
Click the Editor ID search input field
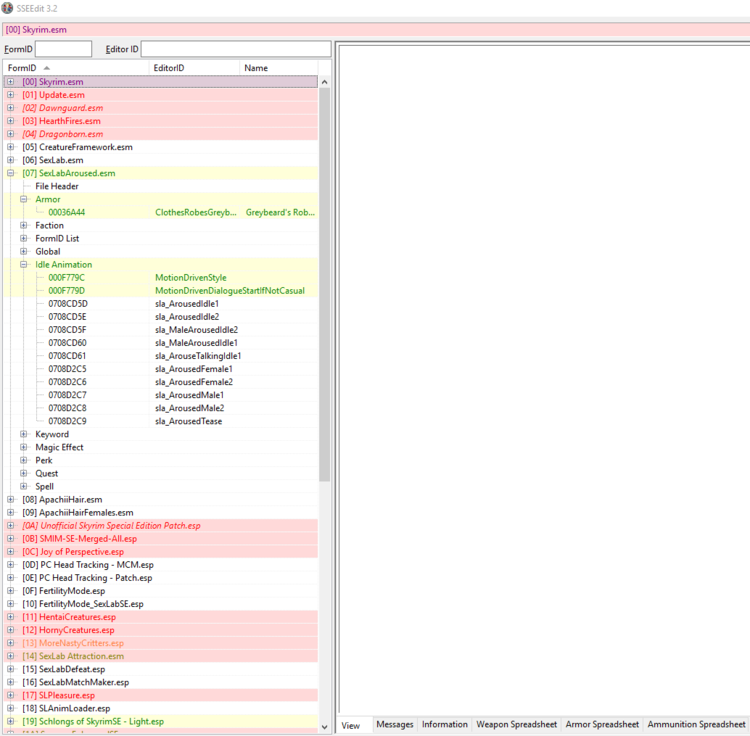[x=236, y=49]
